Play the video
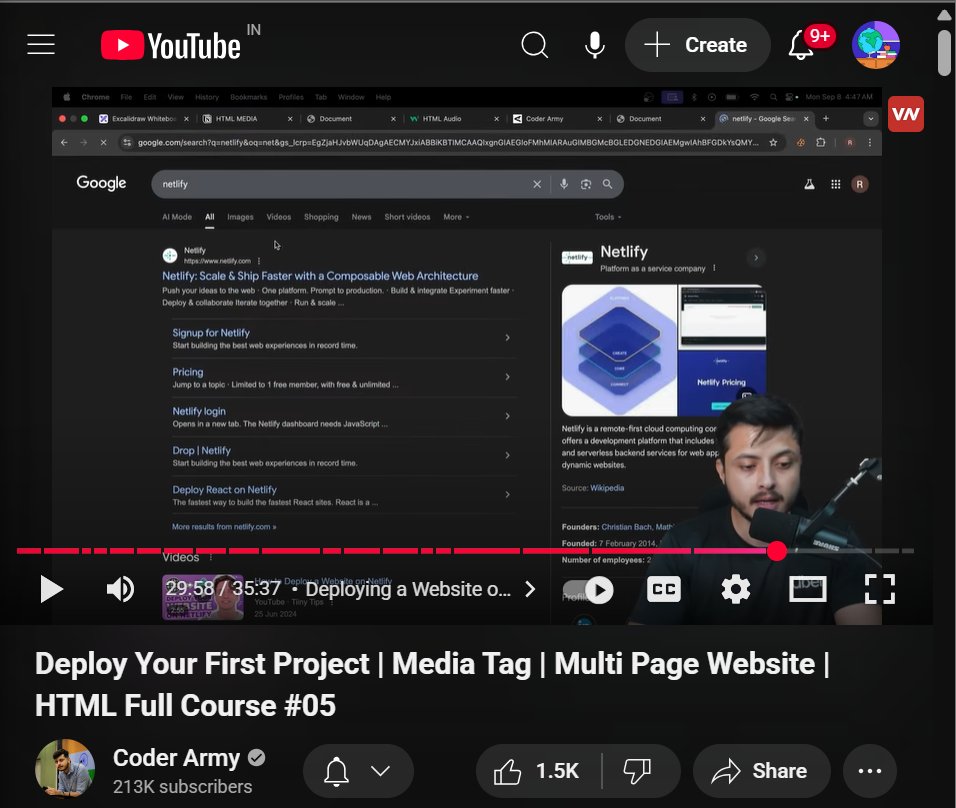This screenshot has width=956, height=808. (x=51, y=589)
